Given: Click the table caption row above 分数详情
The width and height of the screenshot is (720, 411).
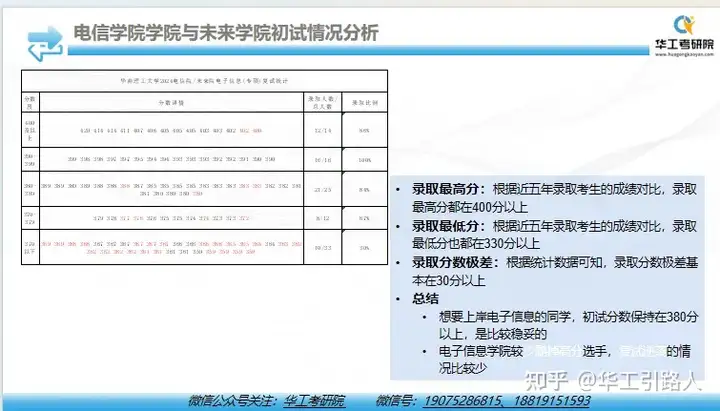Looking at the screenshot, I should [x=204, y=81].
